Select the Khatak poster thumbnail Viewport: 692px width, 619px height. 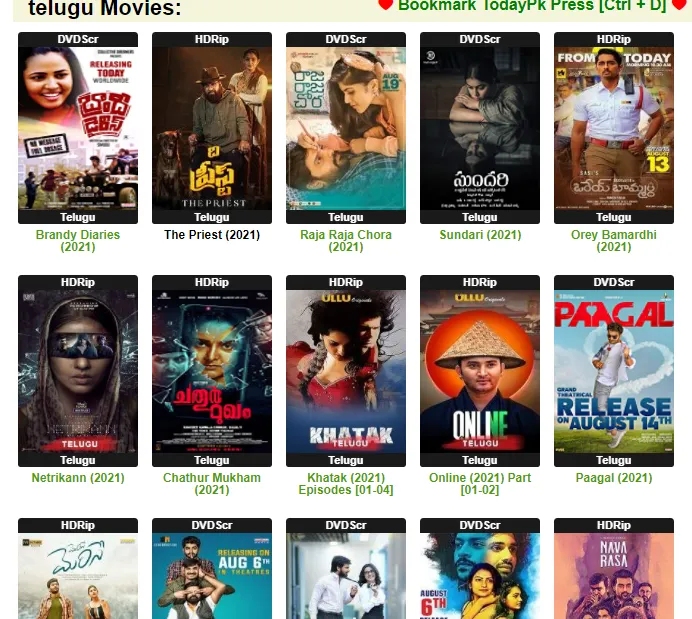(346, 371)
